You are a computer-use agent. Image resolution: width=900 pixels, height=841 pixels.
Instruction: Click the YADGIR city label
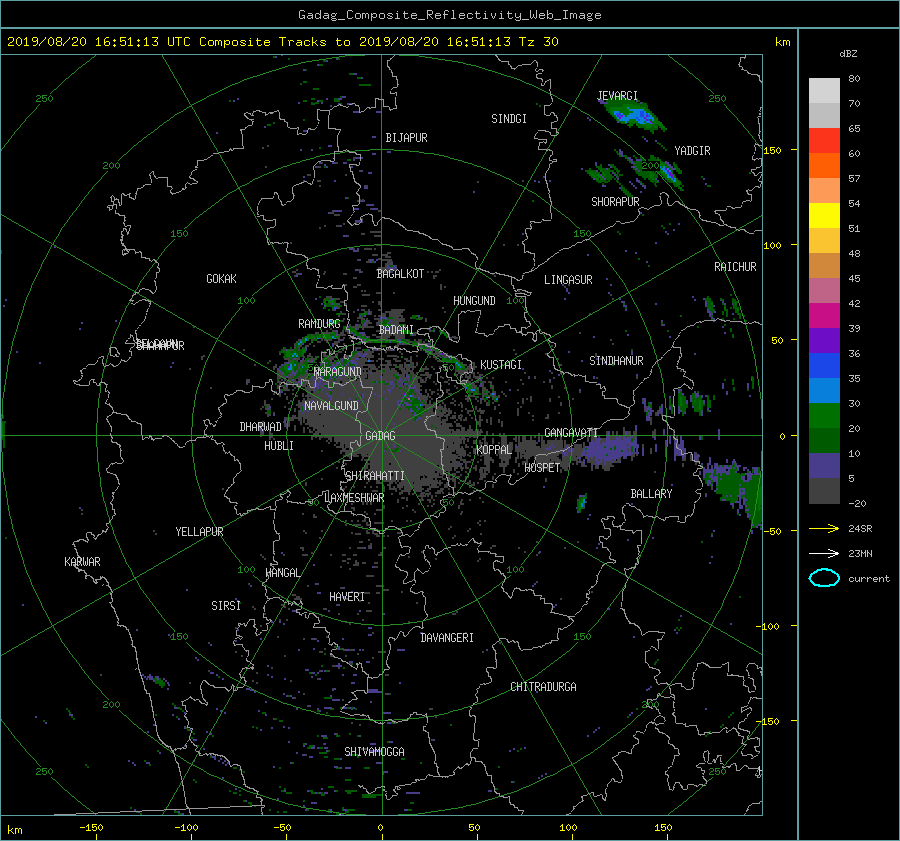pyautogui.click(x=692, y=151)
